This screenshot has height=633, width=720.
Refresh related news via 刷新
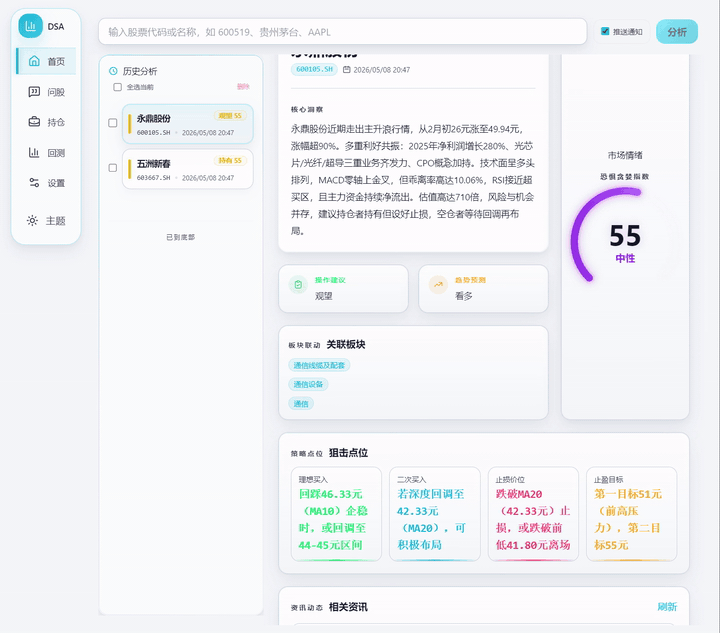pyautogui.click(x=667, y=607)
